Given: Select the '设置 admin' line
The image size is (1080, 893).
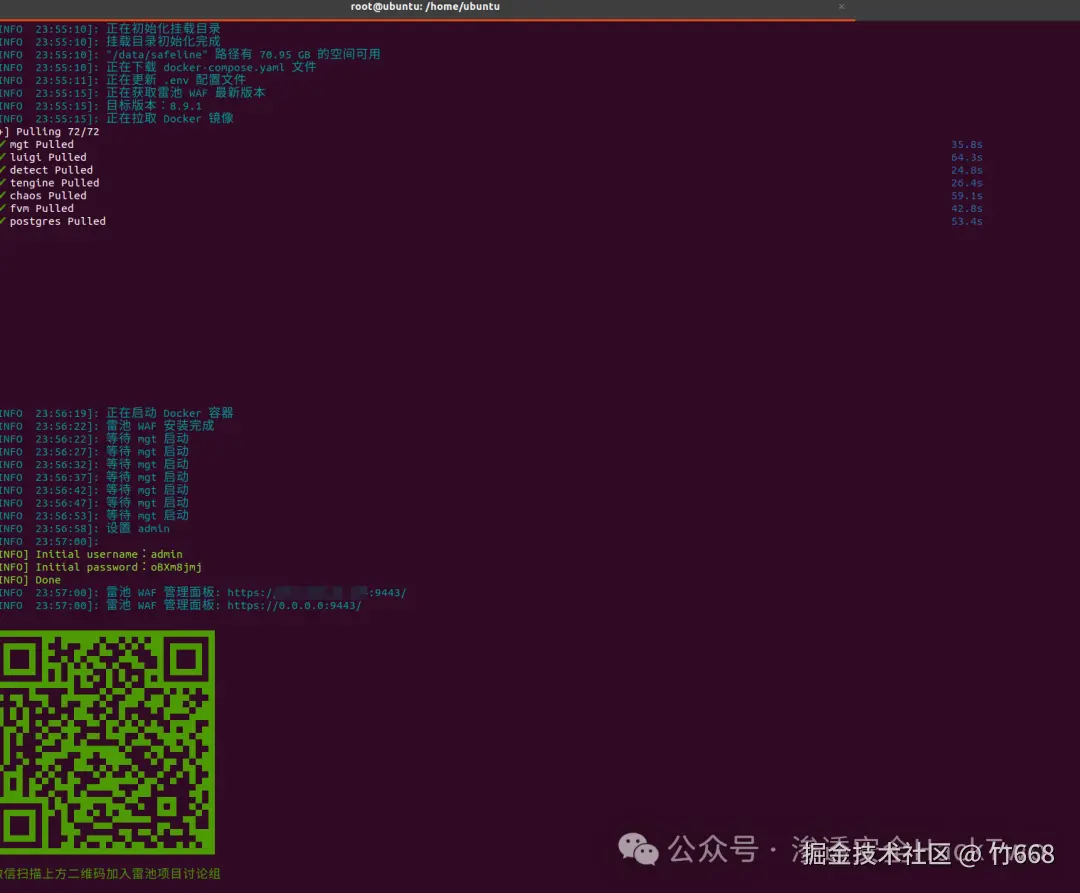Looking at the screenshot, I should (138, 529).
